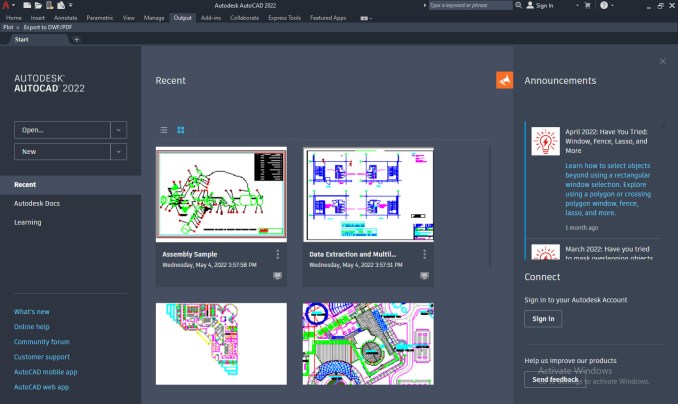Click the plus icon for new drawing tab
This screenshot has width=678, height=404.
click(x=77, y=39)
